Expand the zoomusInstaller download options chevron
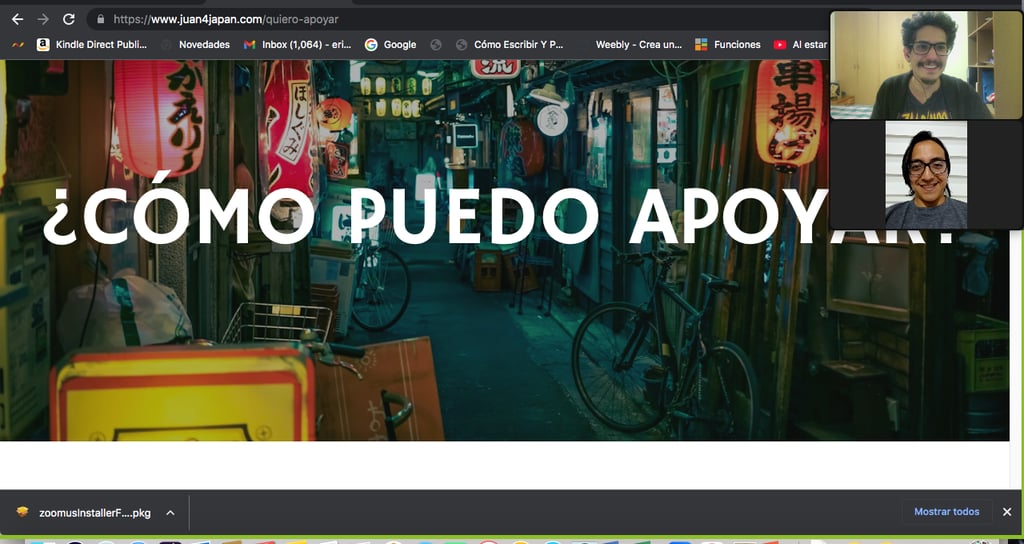Image resolution: width=1024 pixels, height=544 pixels. click(x=170, y=513)
